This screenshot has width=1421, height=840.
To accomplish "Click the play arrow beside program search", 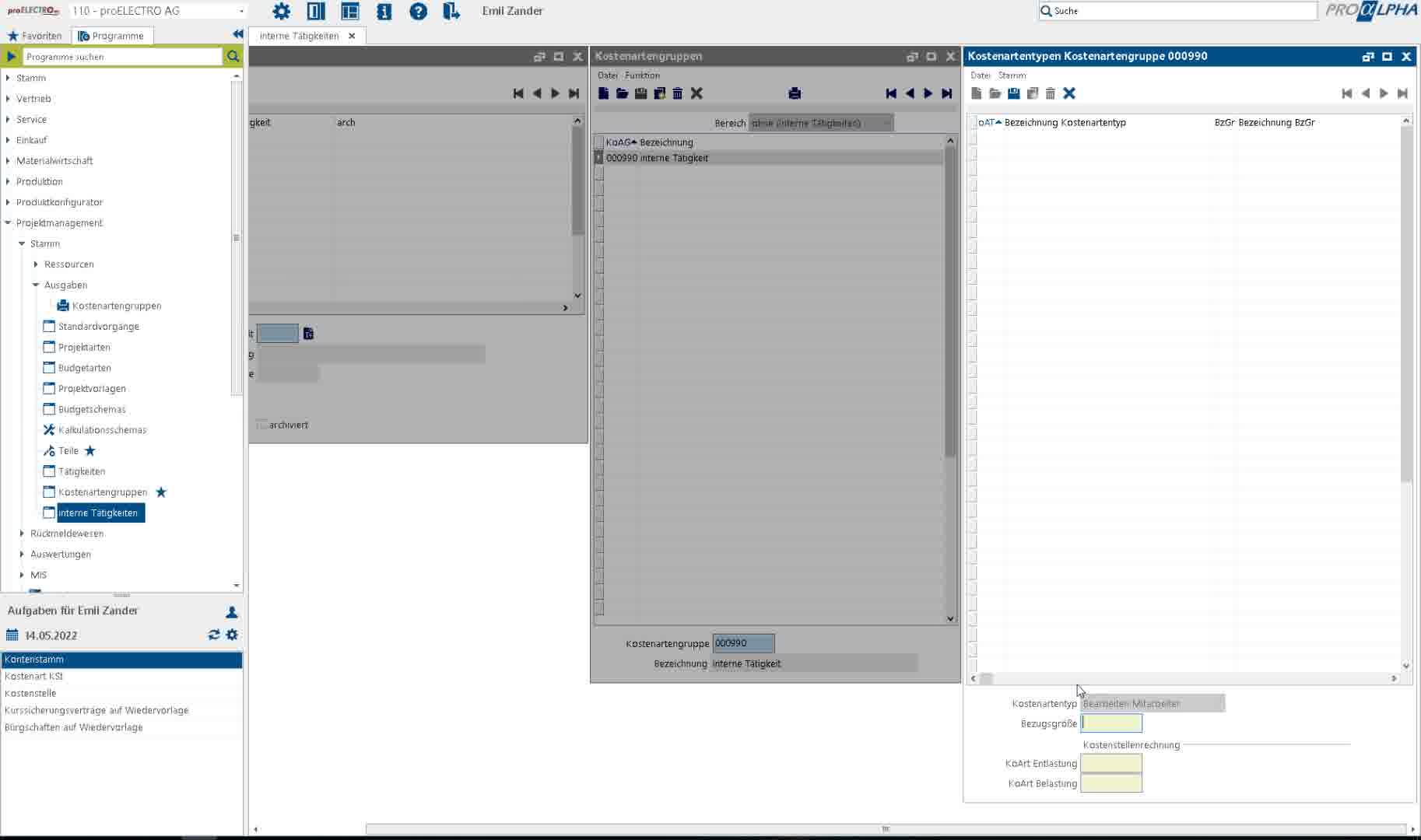I will [x=11, y=56].
